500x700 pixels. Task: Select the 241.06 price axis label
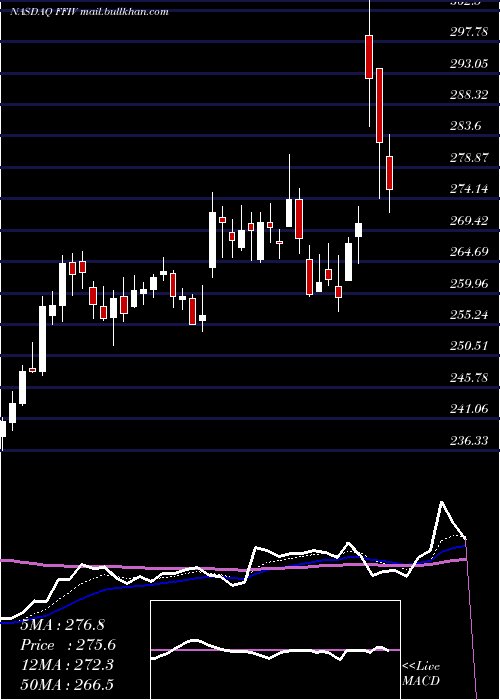(468, 409)
